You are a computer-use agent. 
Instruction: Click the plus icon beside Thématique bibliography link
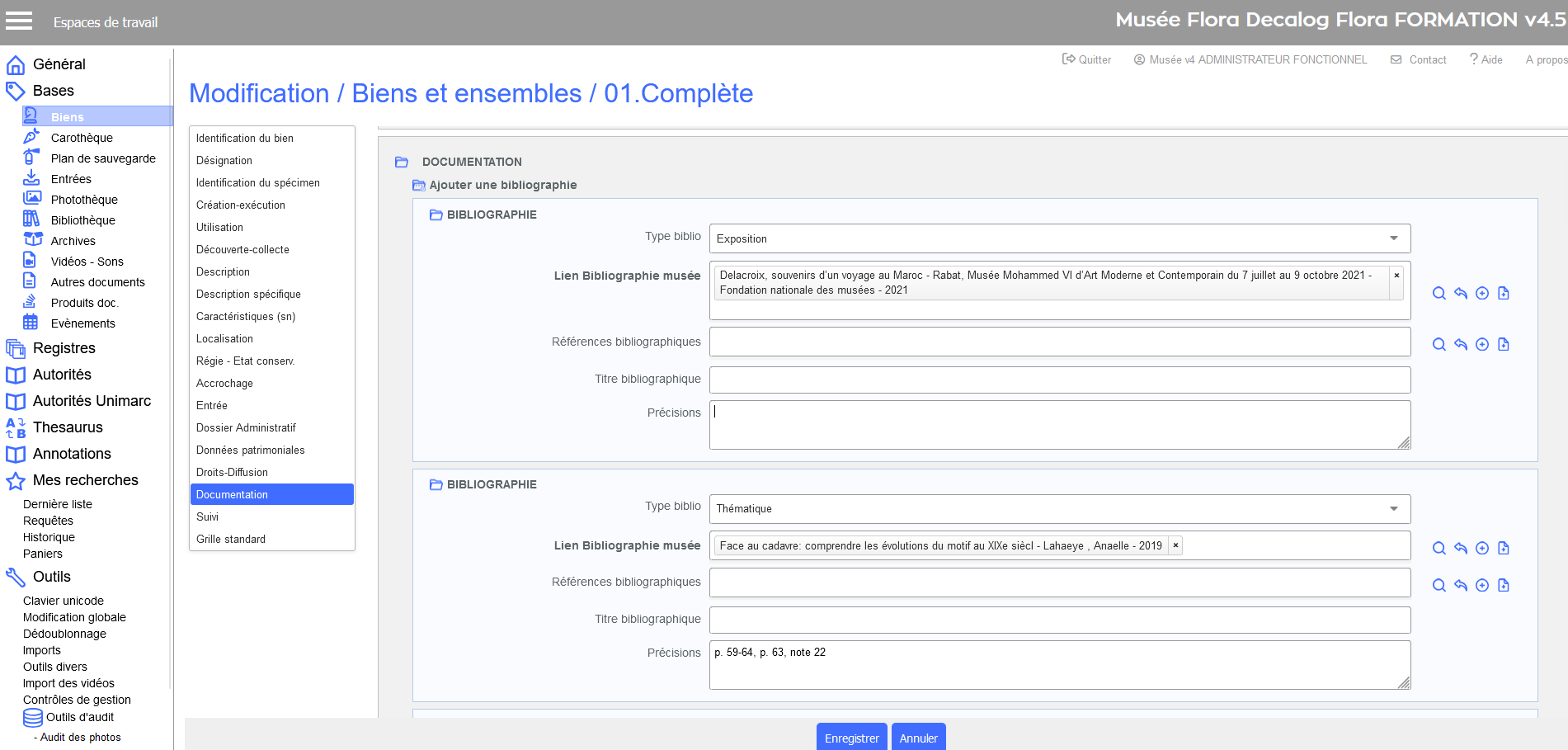point(1481,549)
